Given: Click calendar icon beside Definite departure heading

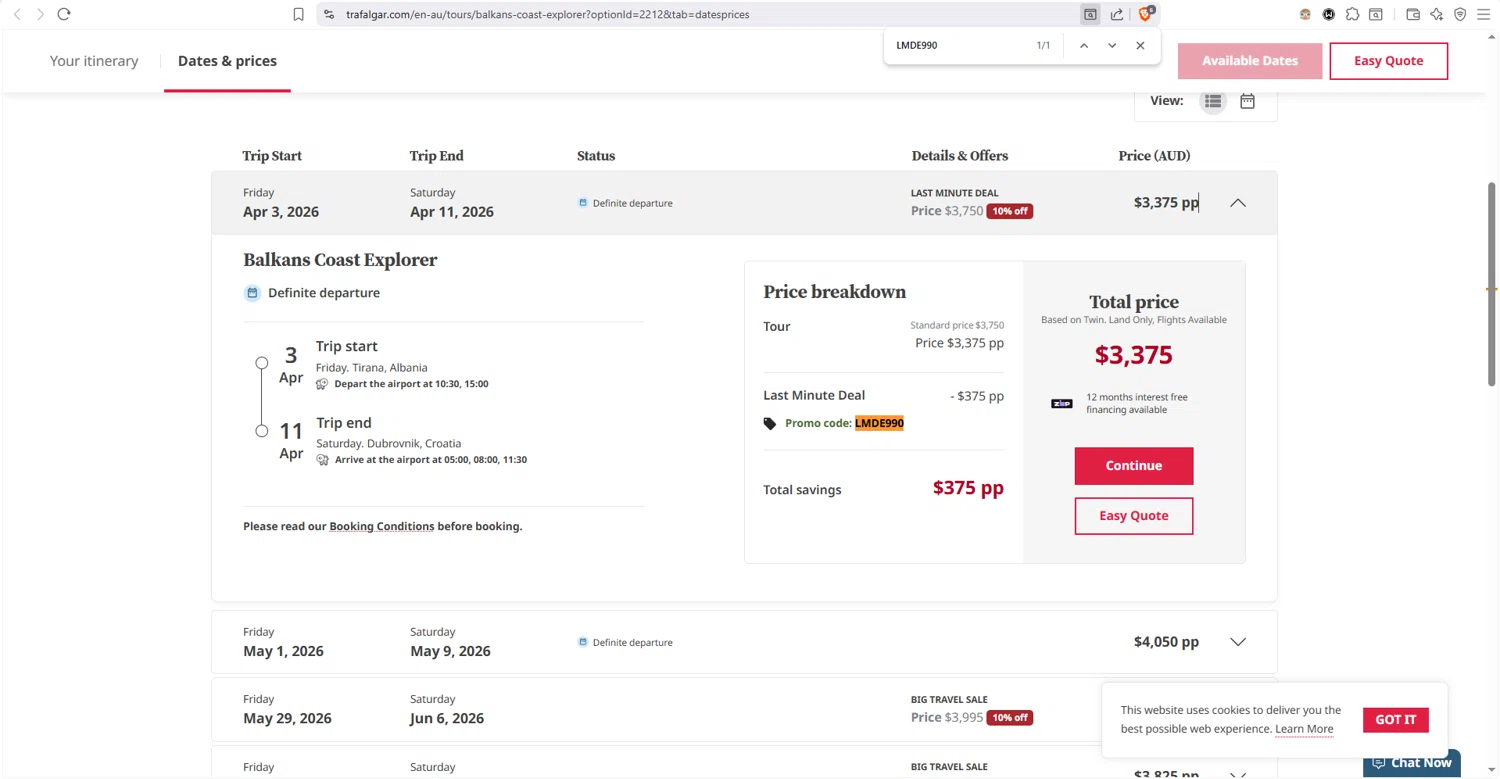Looking at the screenshot, I should 252,293.
